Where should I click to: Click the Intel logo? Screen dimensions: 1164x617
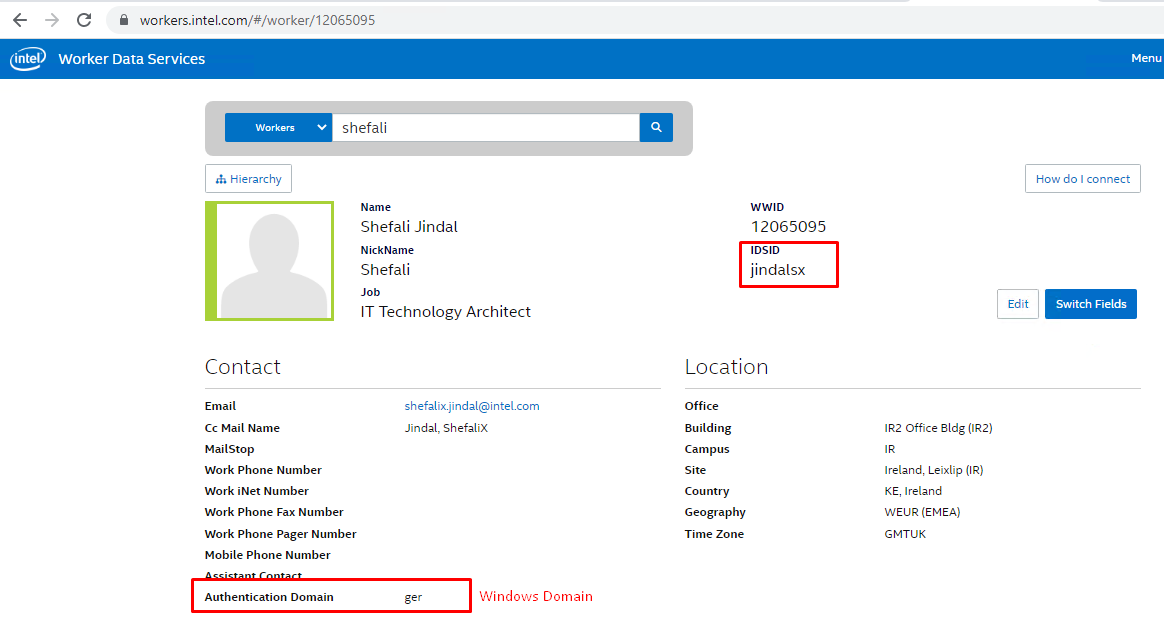[28, 59]
